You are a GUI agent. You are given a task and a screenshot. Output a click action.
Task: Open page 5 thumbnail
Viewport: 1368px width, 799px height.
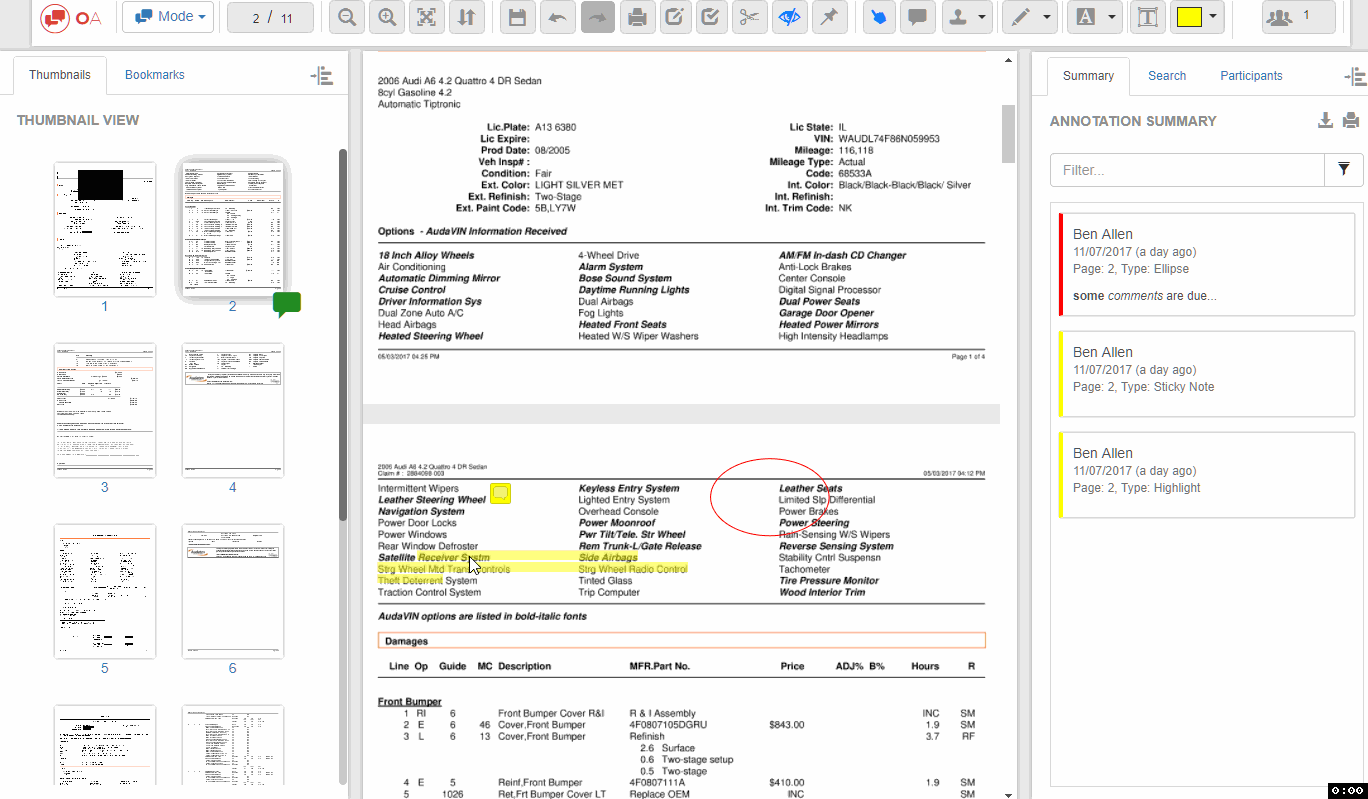105,591
